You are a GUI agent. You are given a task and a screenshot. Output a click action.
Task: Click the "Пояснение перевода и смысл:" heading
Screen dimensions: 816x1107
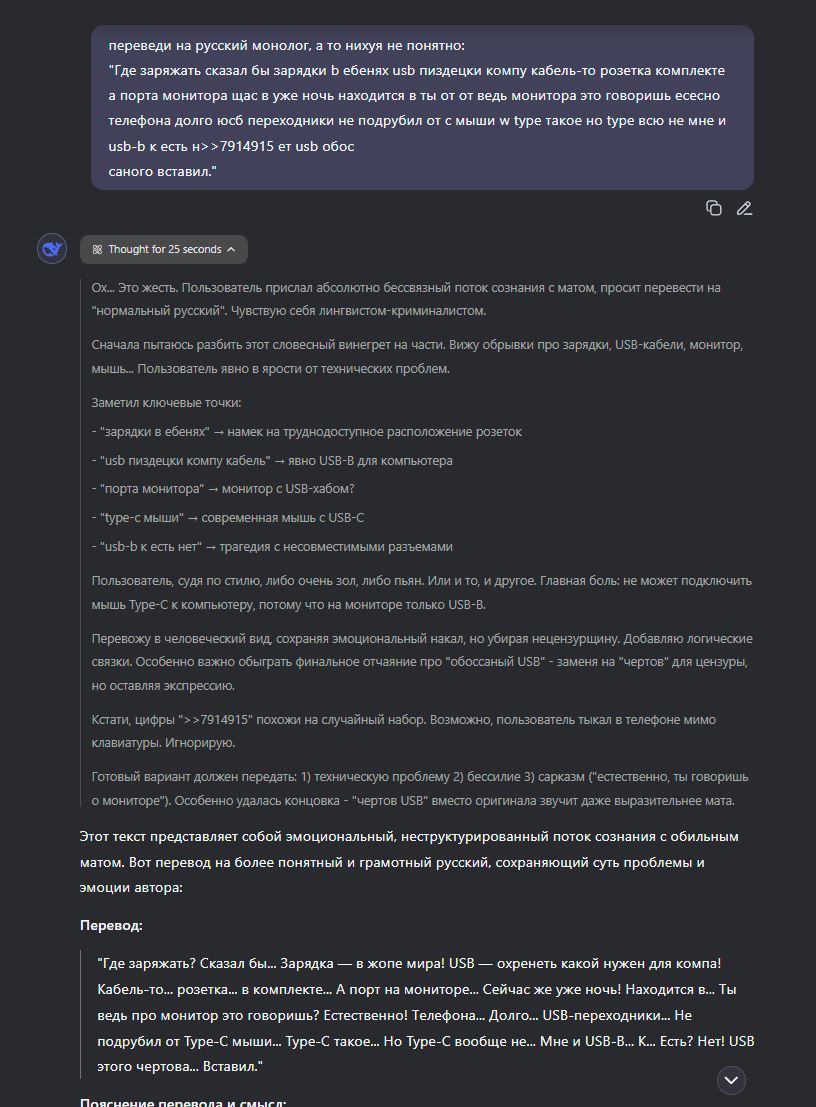(x=183, y=1102)
